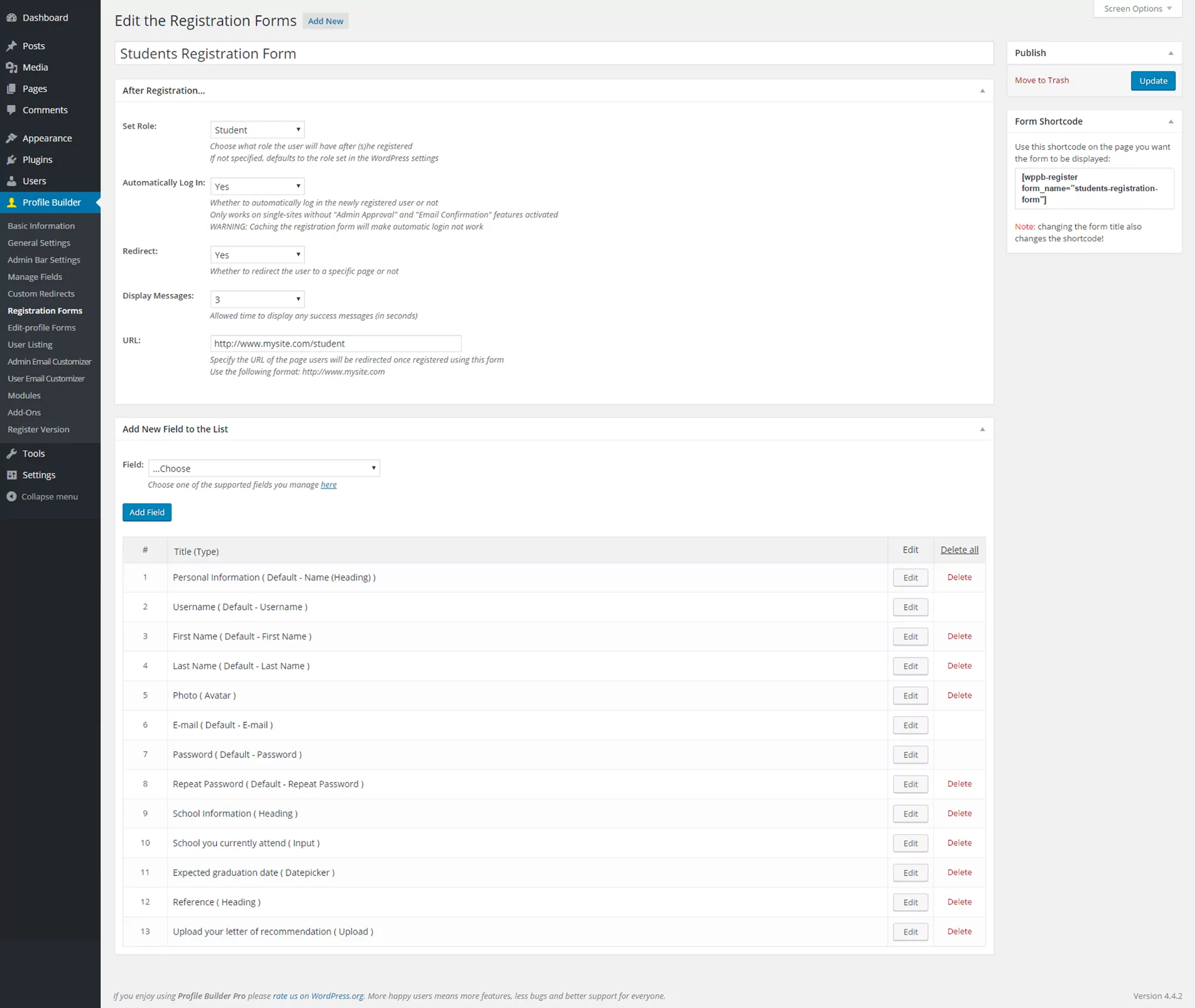The height and width of the screenshot is (1008, 1195).
Task: Edit the E-mail field row
Action: pos(910,725)
